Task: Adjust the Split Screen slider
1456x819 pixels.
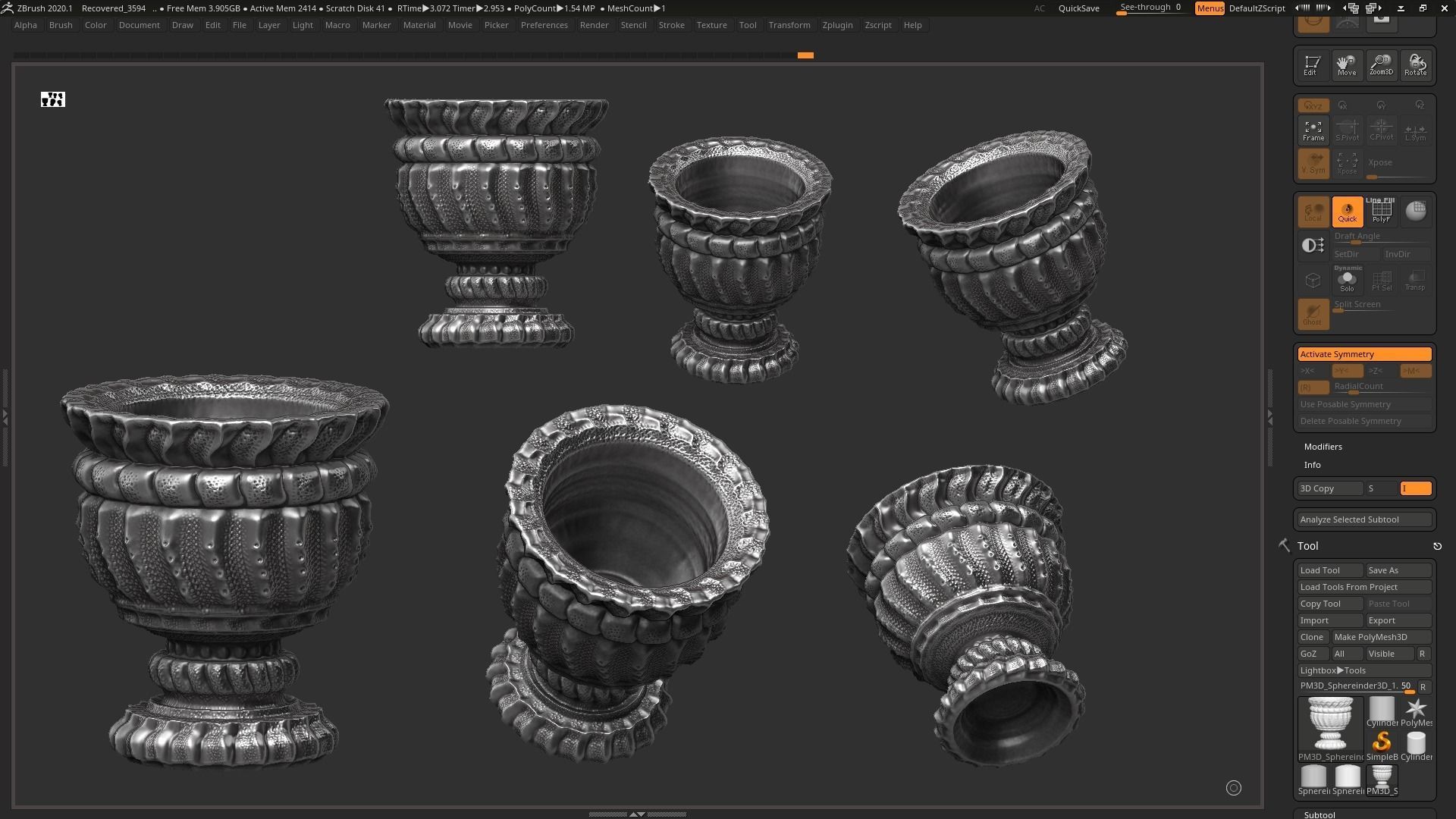Action: (x=1382, y=306)
